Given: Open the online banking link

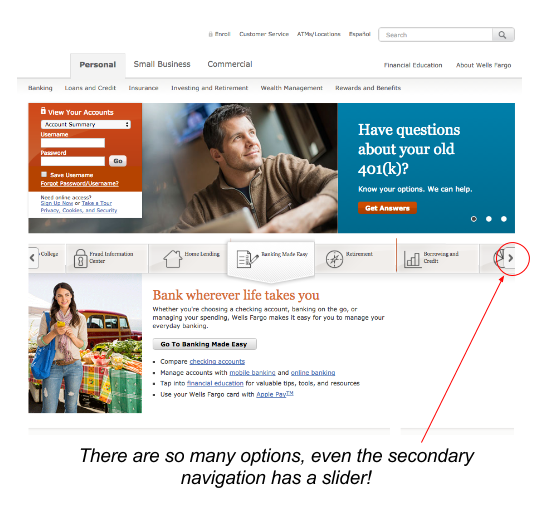Looking at the screenshot, I should coord(313,373).
